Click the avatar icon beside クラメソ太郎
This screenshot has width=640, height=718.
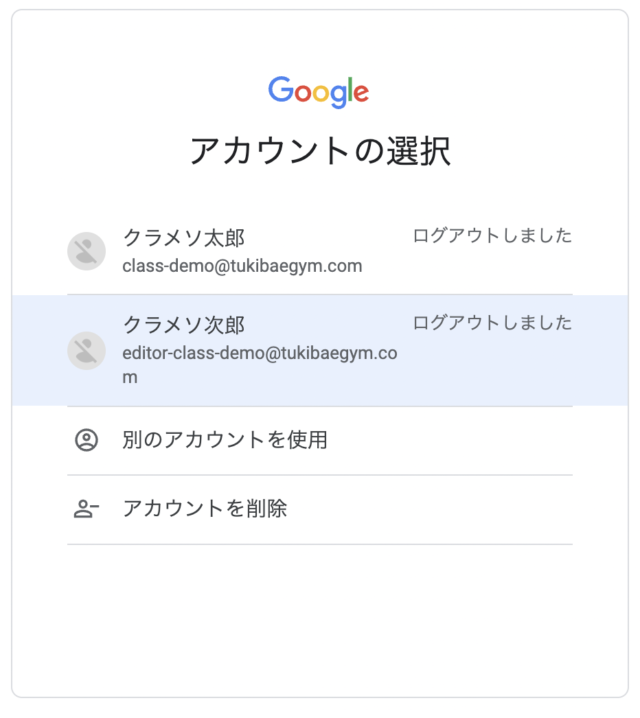pos(87,251)
